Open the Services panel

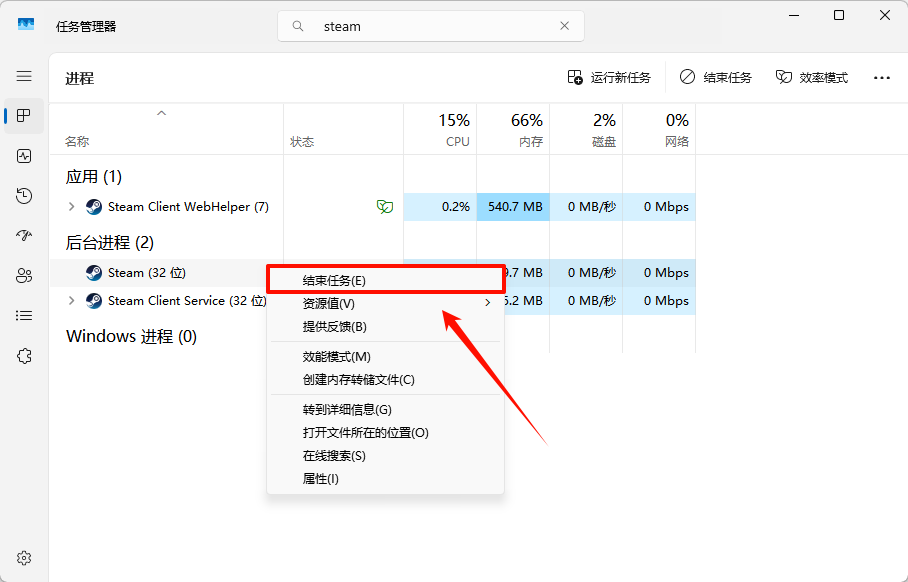tap(22, 355)
